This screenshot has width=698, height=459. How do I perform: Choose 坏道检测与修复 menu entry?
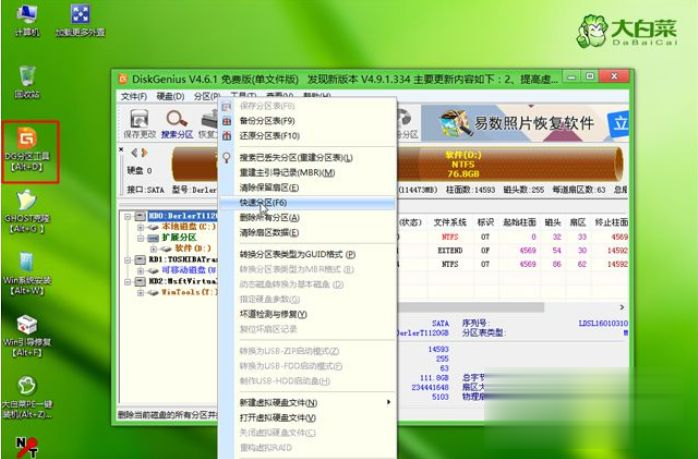point(307,314)
